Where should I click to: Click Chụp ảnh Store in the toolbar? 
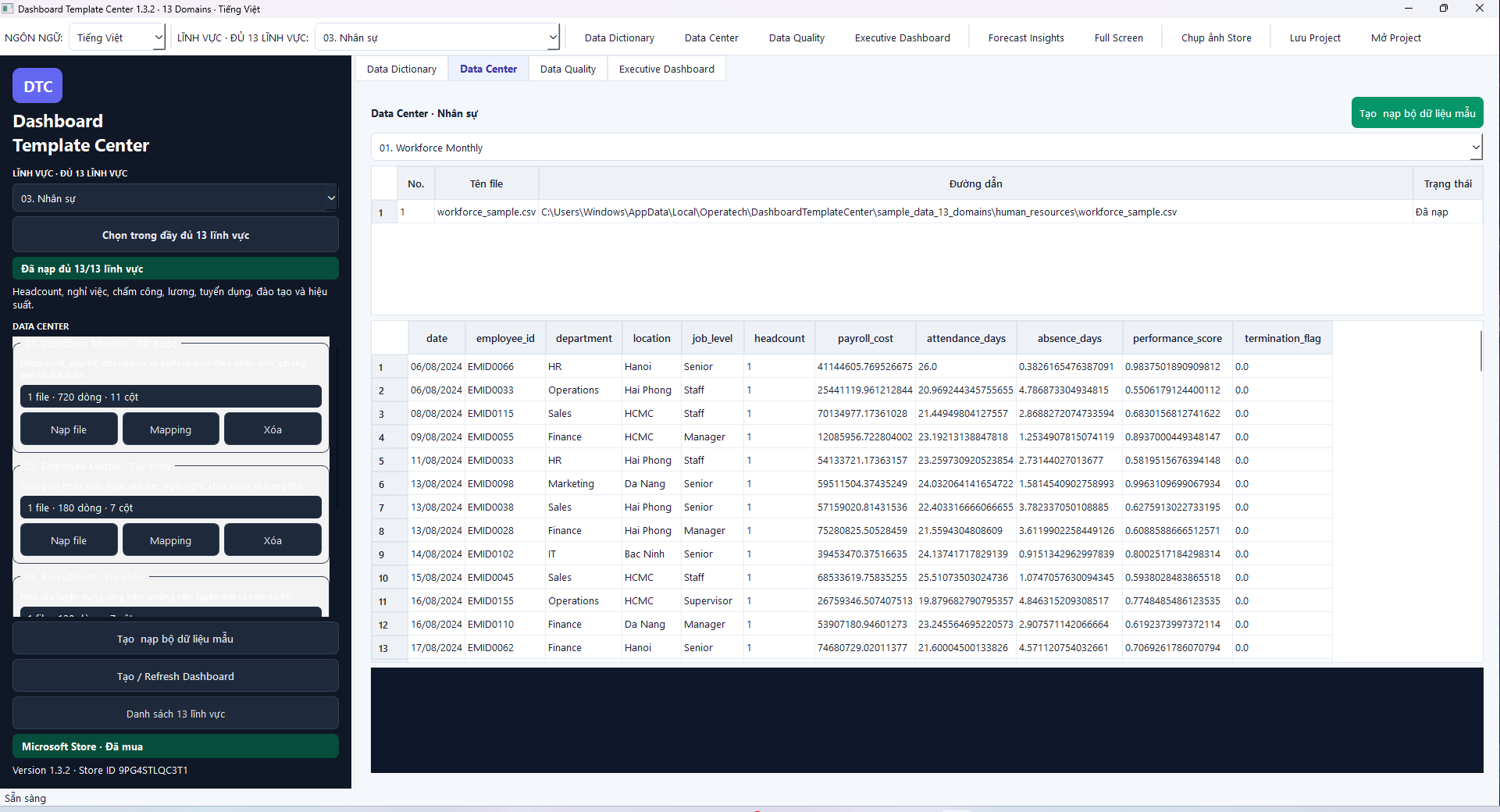tap(1216, 37)
